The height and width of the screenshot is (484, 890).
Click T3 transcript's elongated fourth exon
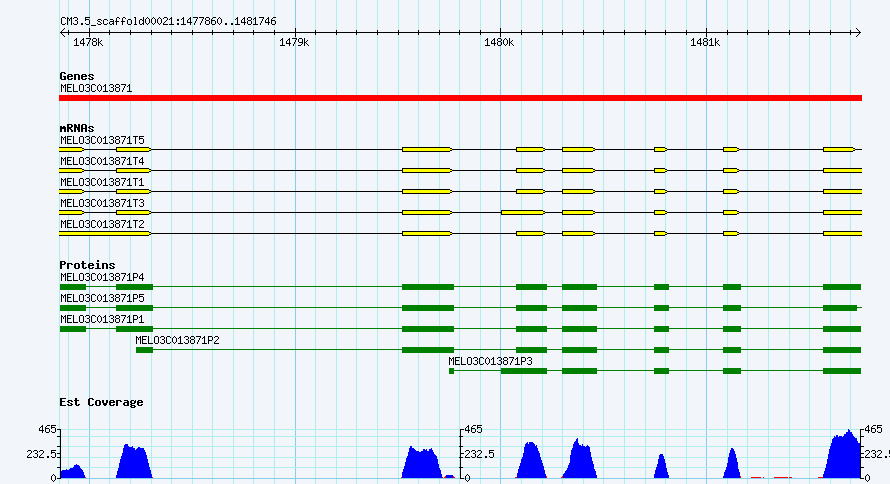(x=523, y=213)
